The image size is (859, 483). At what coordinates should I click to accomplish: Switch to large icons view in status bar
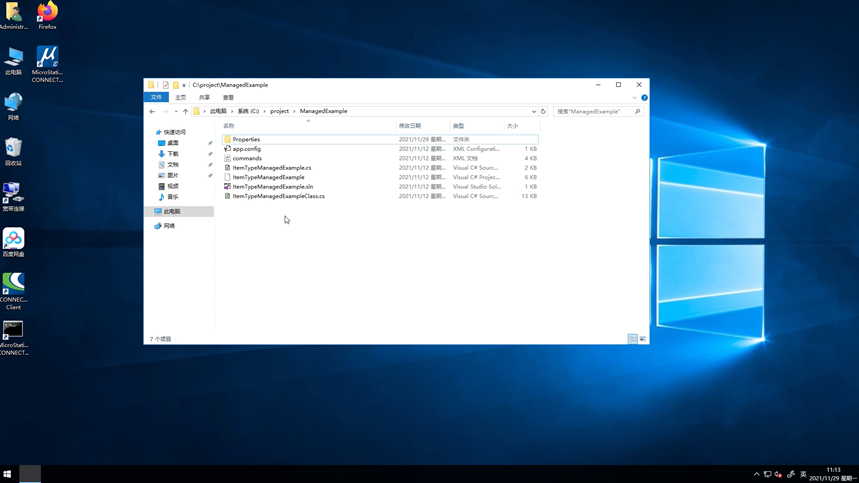pyautogui.click(x=643, y=339)
